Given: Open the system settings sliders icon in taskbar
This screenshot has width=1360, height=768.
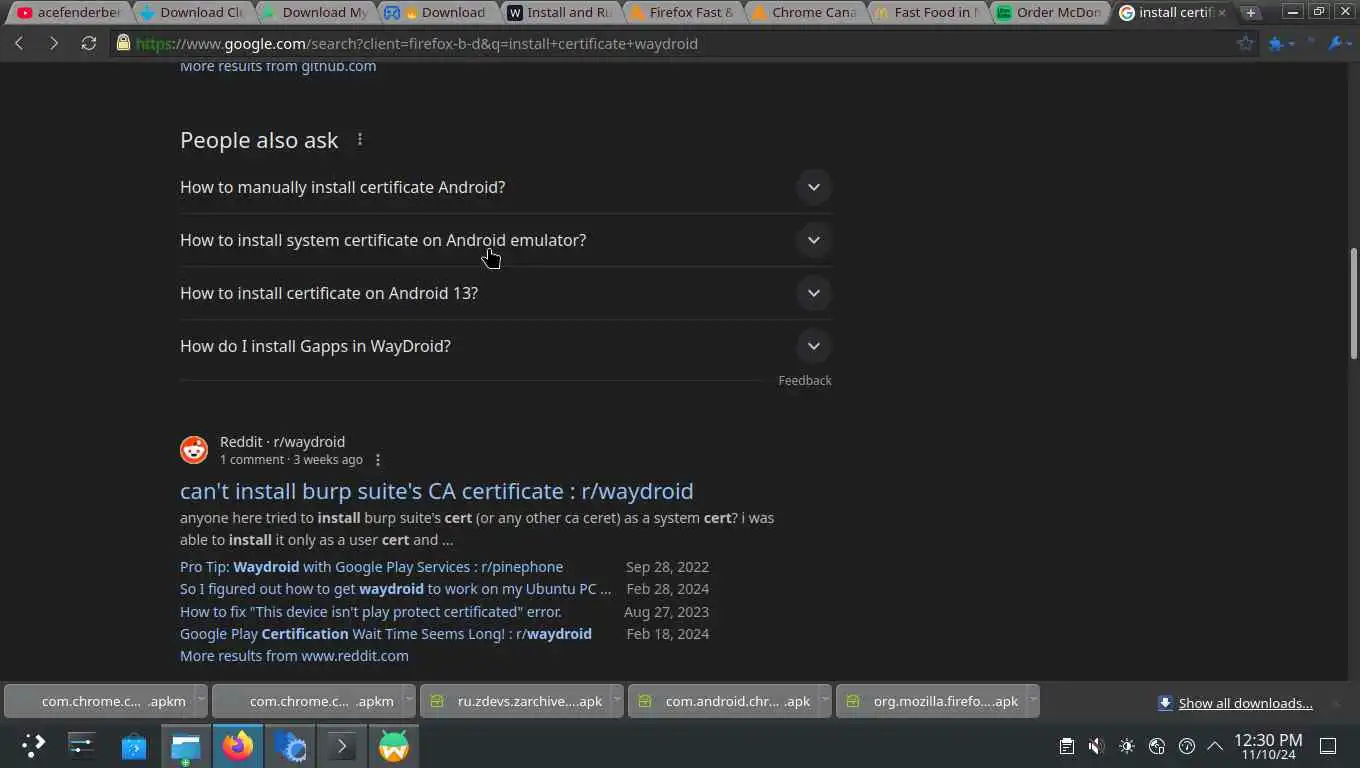Looking at the screenshot, I should coord(81,746).
